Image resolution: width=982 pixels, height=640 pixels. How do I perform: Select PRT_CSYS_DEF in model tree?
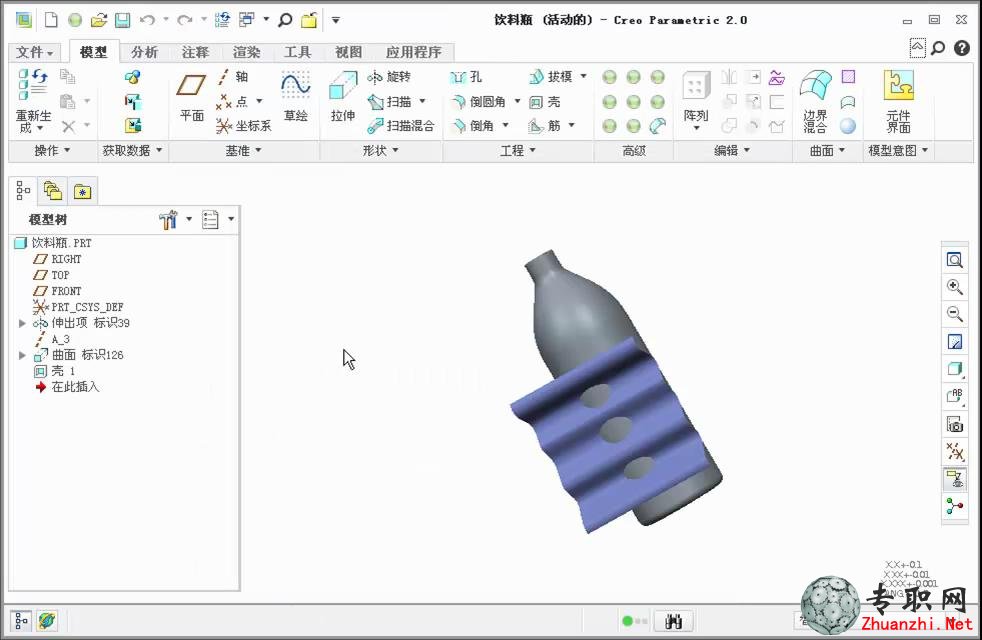pos(78,307)
